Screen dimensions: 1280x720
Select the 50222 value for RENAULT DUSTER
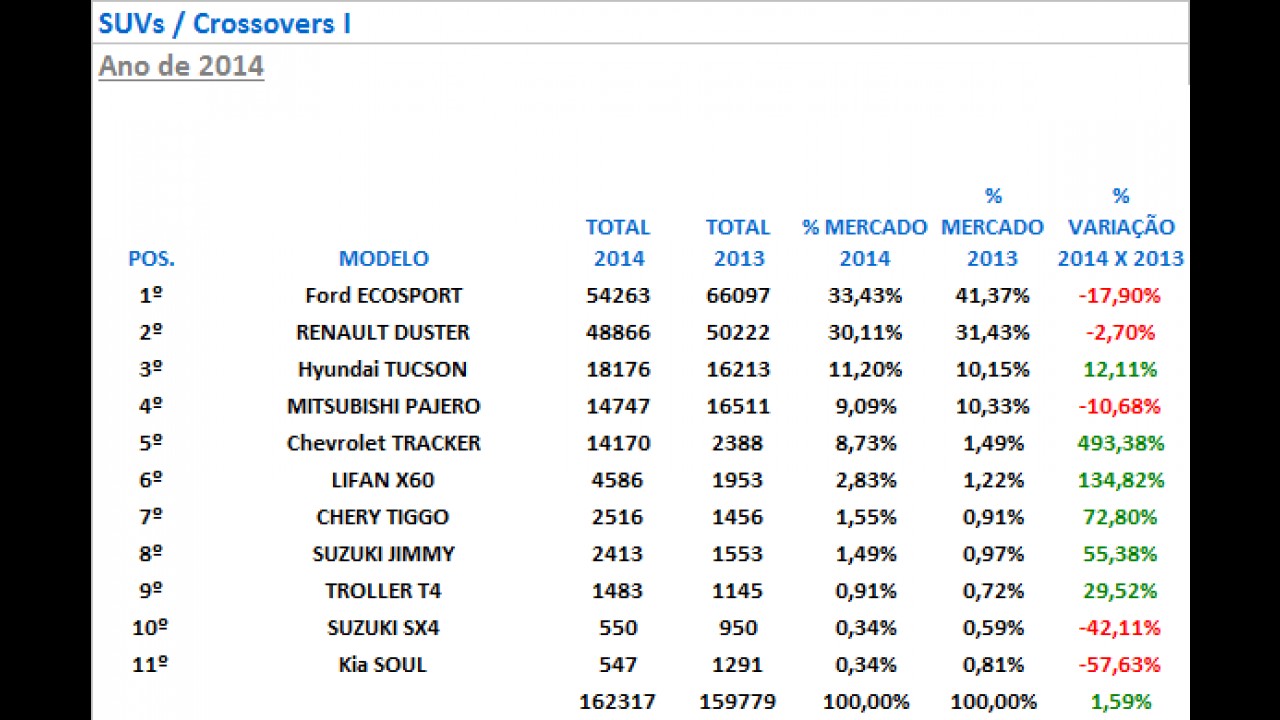tap(738, 333)
